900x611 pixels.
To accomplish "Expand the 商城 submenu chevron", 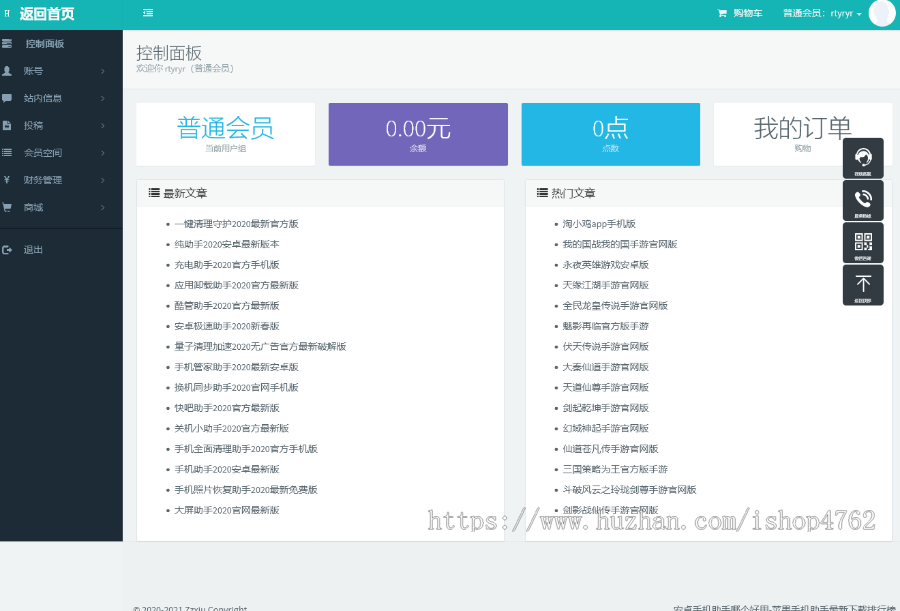I will 103,207.
